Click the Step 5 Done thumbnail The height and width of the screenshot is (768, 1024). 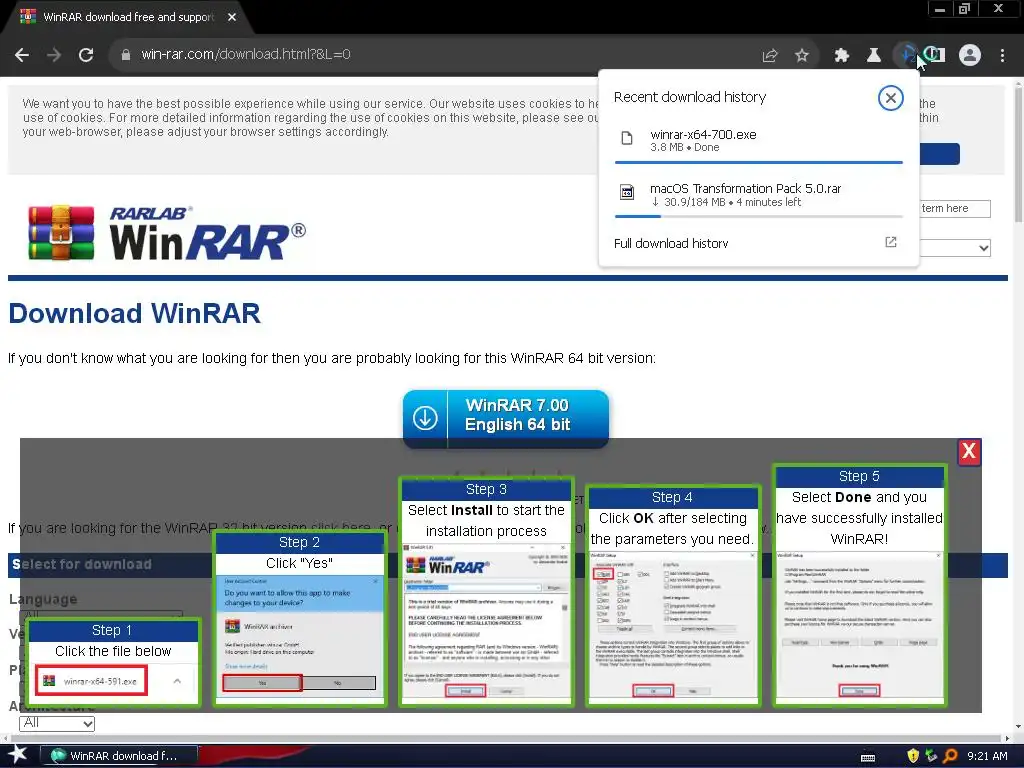(x=859, y=585)
